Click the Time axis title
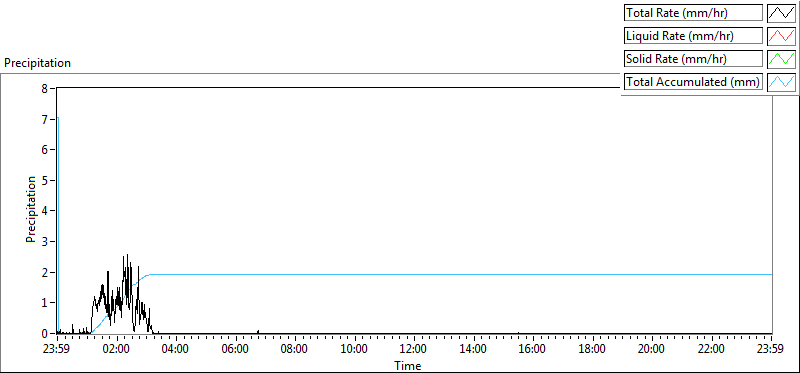Viewport: 800px width, 373px height. 408,365
